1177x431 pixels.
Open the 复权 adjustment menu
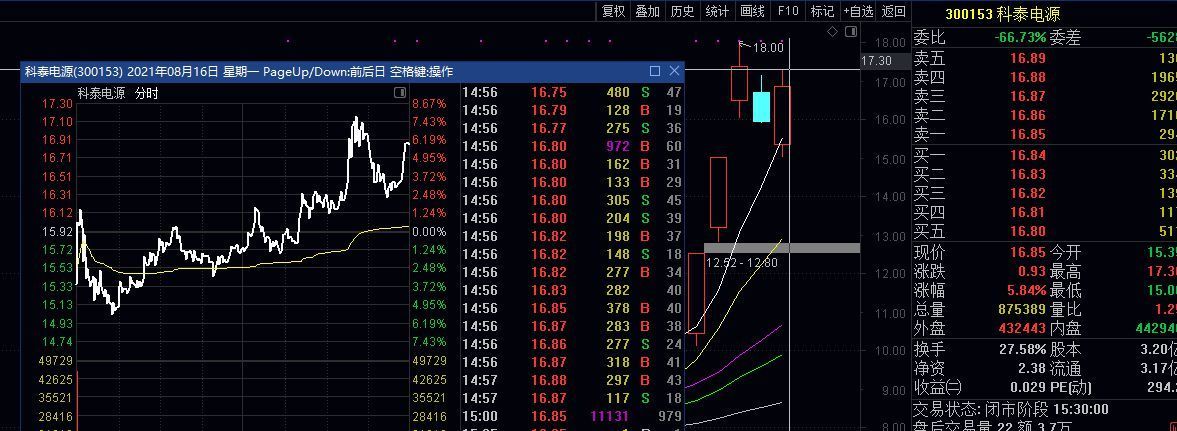tap(613, 11)
